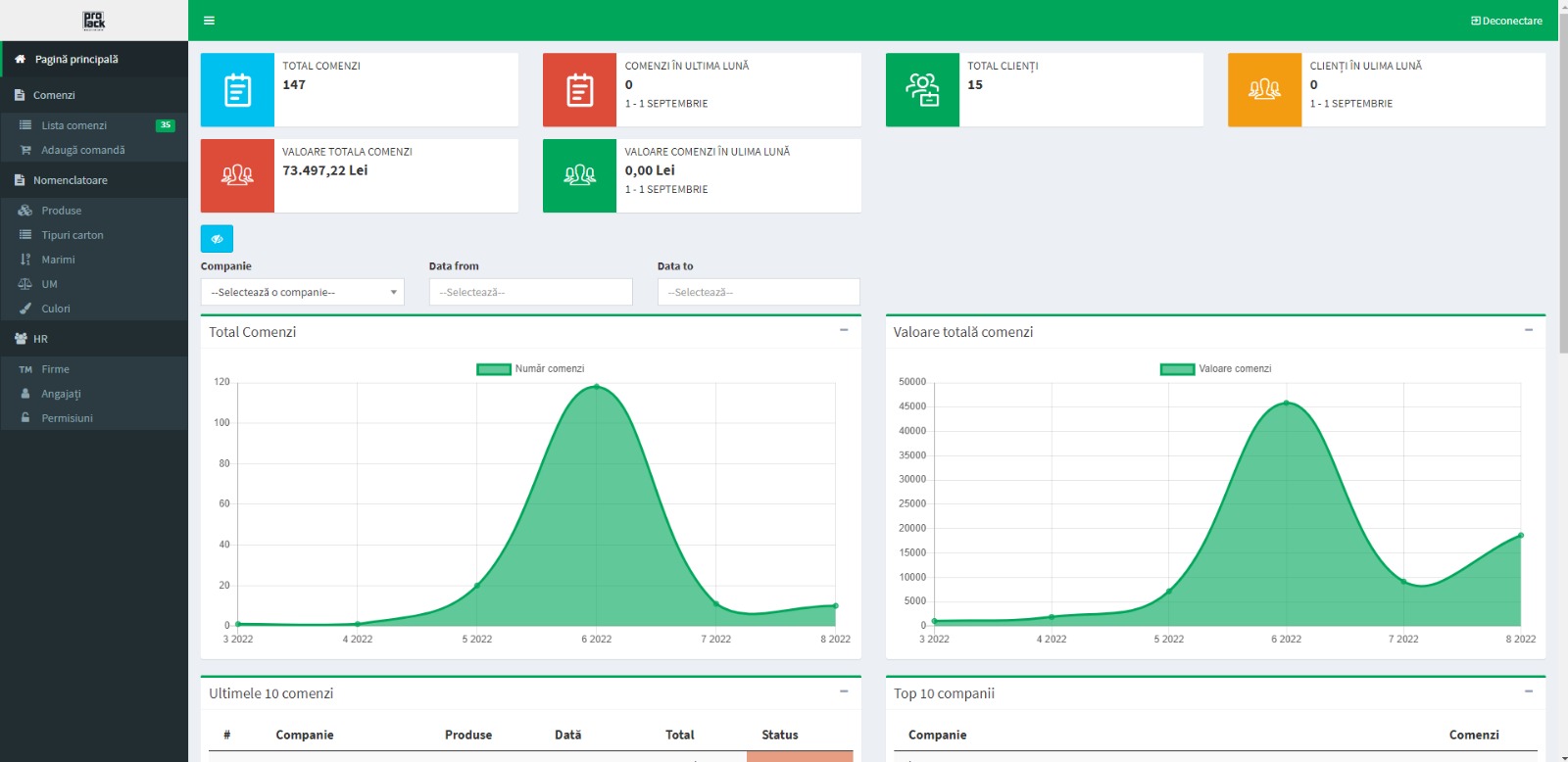Click the orange Clienți în ultima lună icon
This screenshot has width=1568, height=762.
pyautogui.click(x=1264, y=90)
